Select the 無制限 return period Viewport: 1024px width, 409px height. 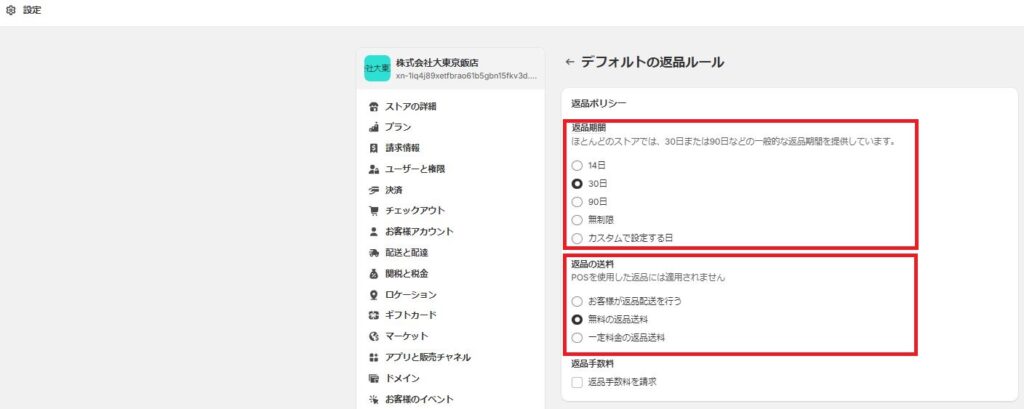click(577, 220)
